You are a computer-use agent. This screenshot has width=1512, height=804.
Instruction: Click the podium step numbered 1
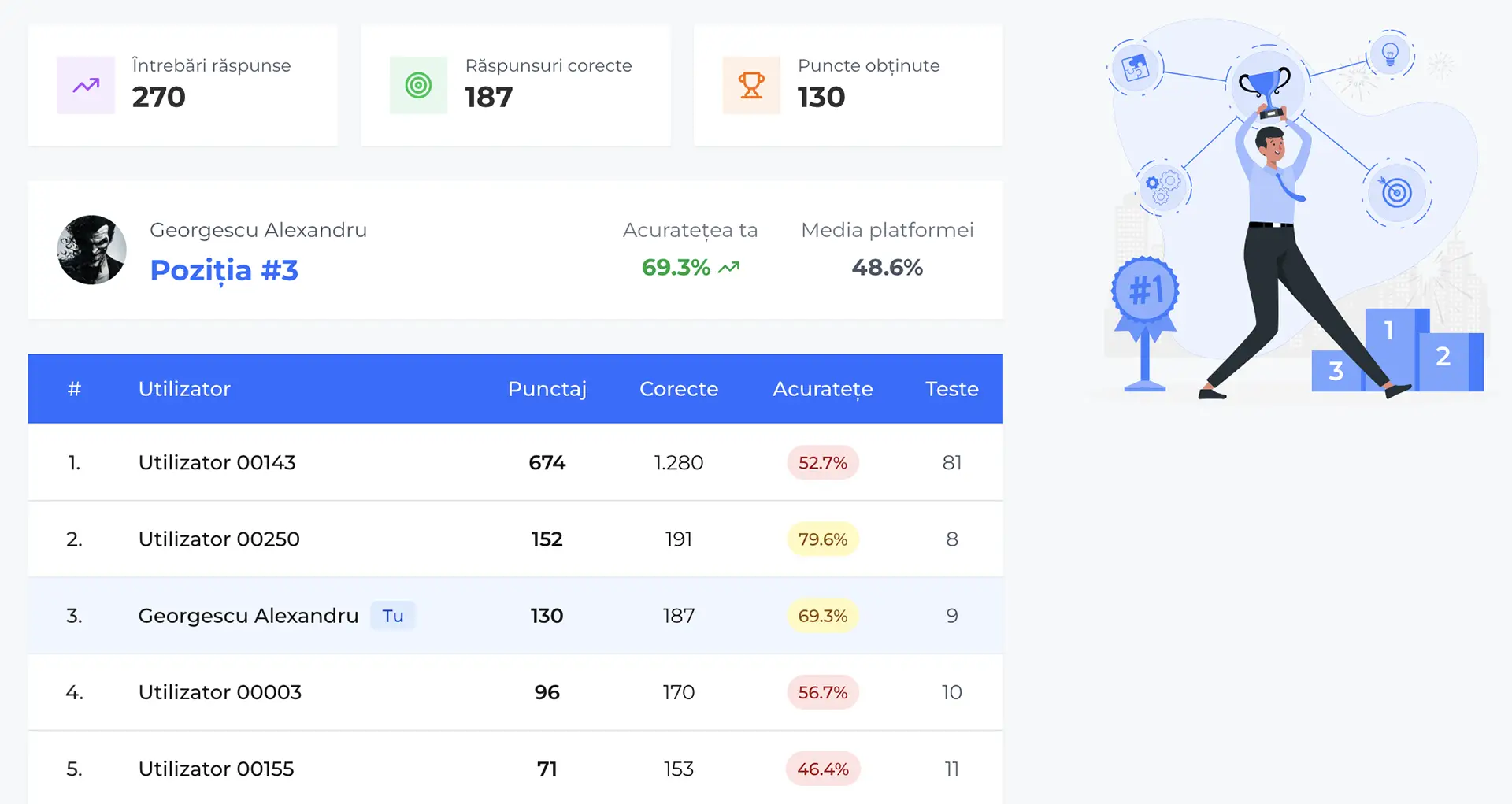[x=1389, y=331]
